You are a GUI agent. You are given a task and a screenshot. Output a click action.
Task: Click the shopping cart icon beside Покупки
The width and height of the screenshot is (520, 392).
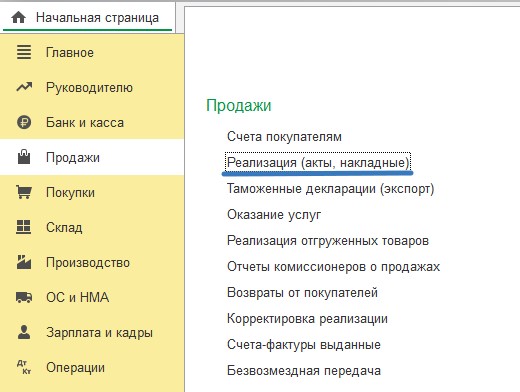click(24, 192)
